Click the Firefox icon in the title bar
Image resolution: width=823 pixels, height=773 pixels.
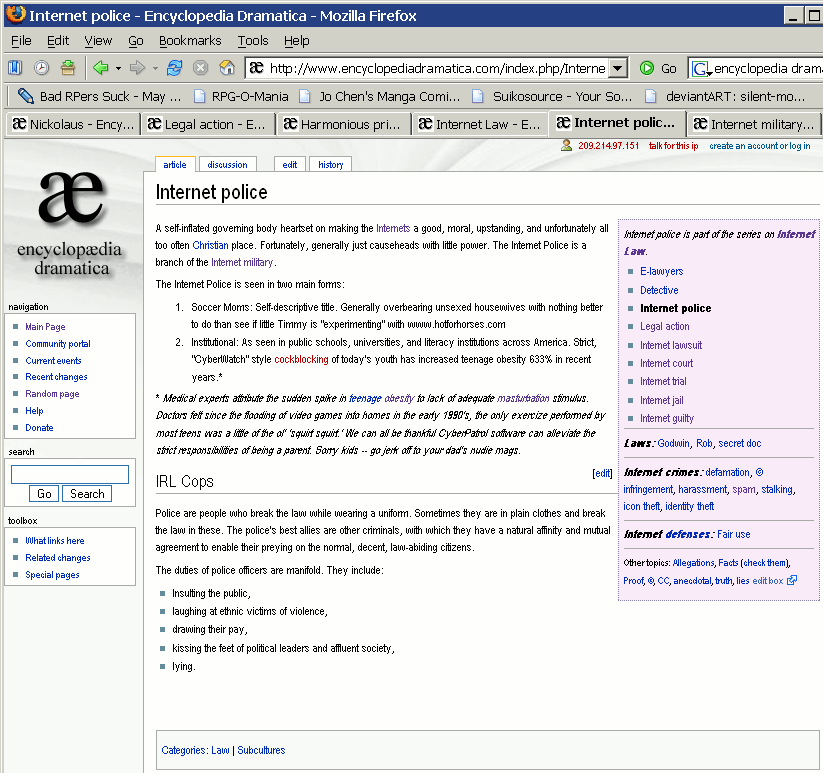pos(15,14)
